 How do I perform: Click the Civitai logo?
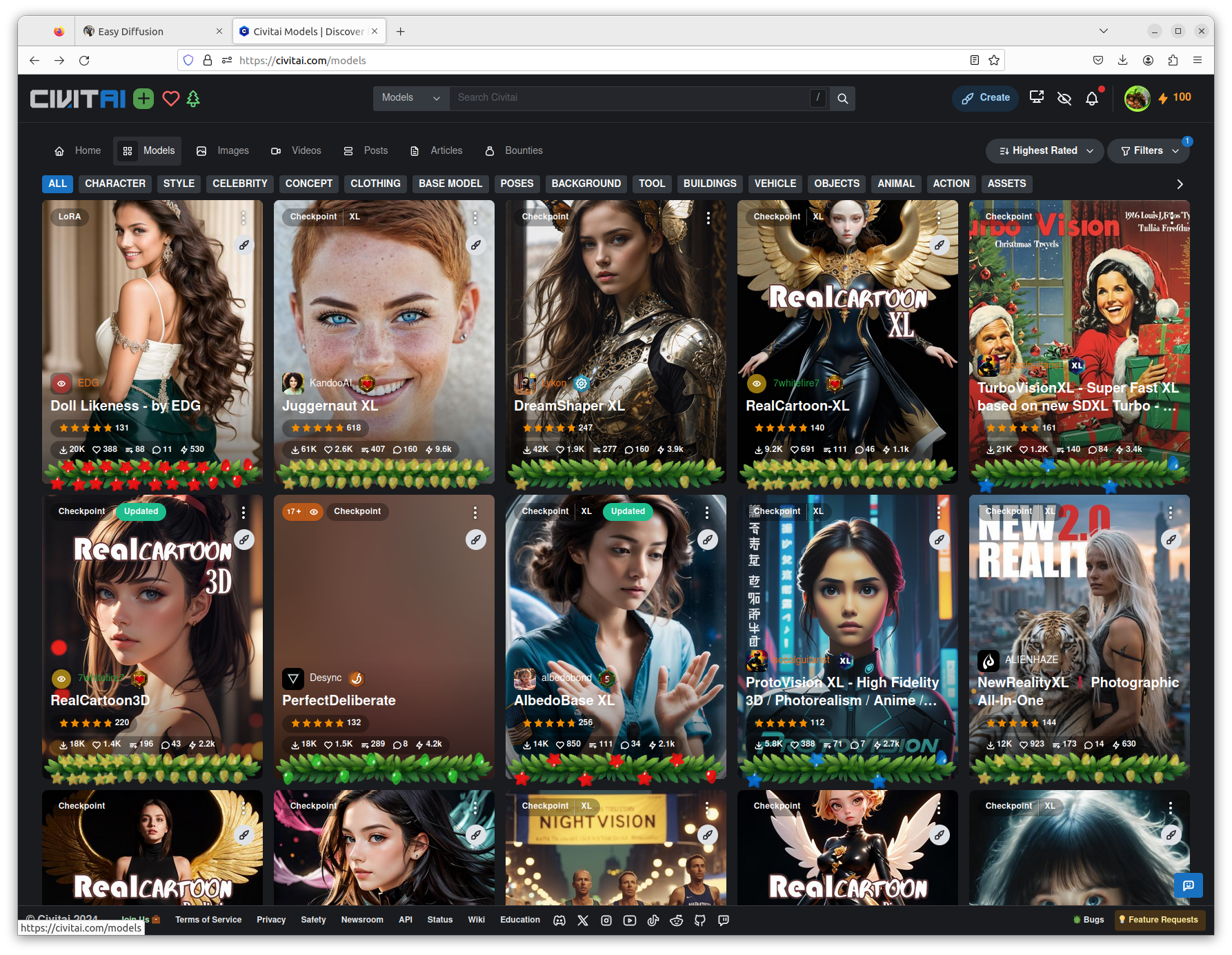click(77, 99)
